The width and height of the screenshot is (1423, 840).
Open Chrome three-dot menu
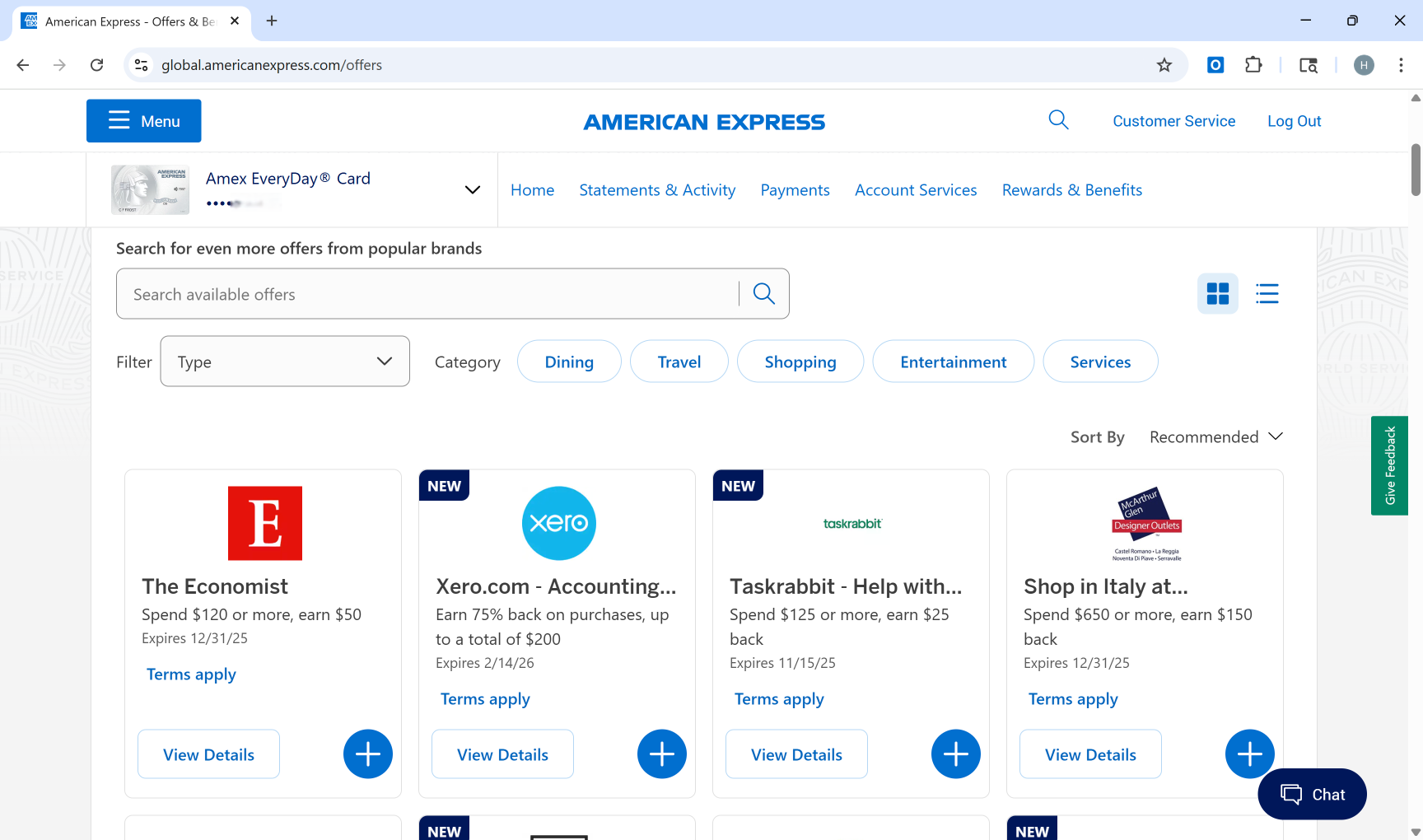[x=1401, y=65]
